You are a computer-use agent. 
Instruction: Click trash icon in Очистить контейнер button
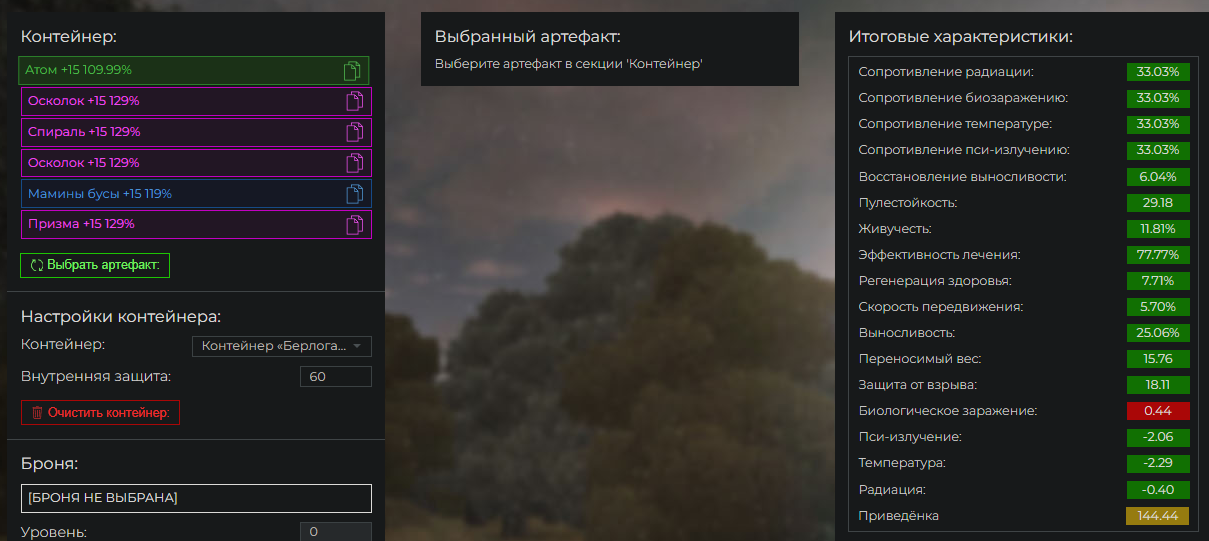[37, 413]
